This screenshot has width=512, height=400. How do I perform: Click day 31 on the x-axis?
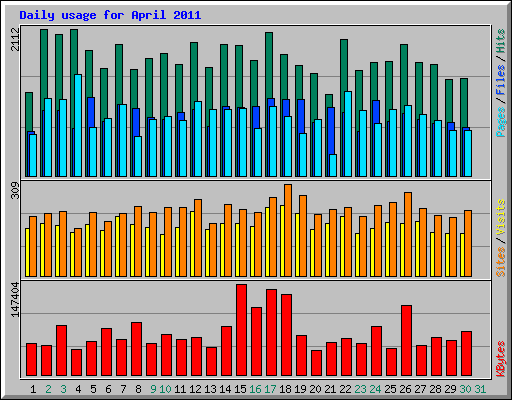480,389
